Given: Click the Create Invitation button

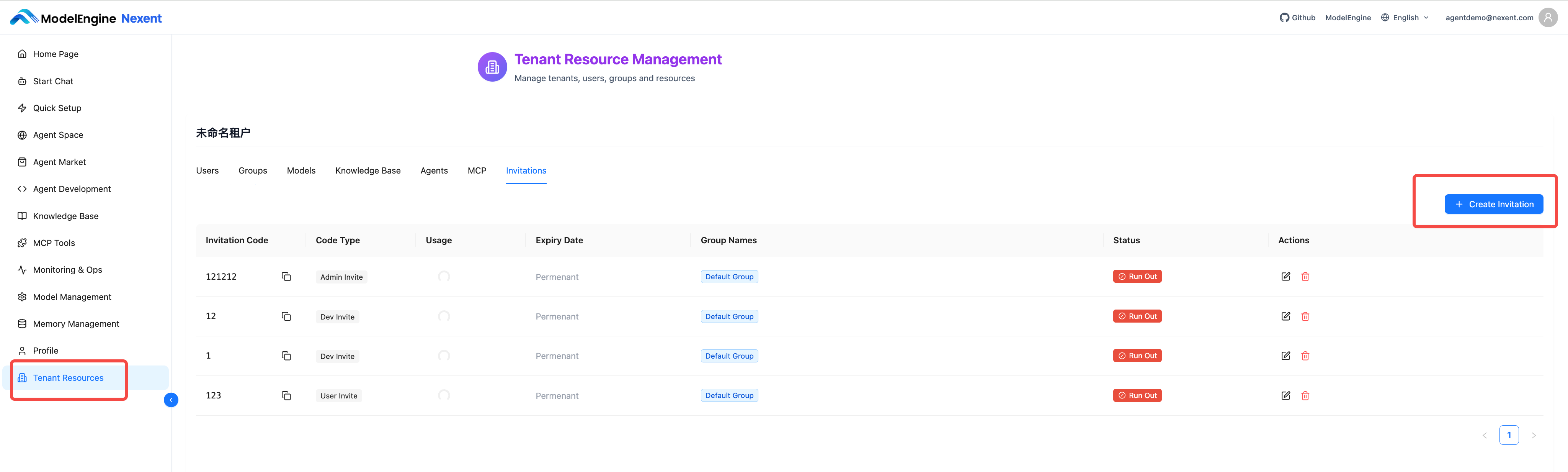Looking at the screenshot, I should point(1494,205).
